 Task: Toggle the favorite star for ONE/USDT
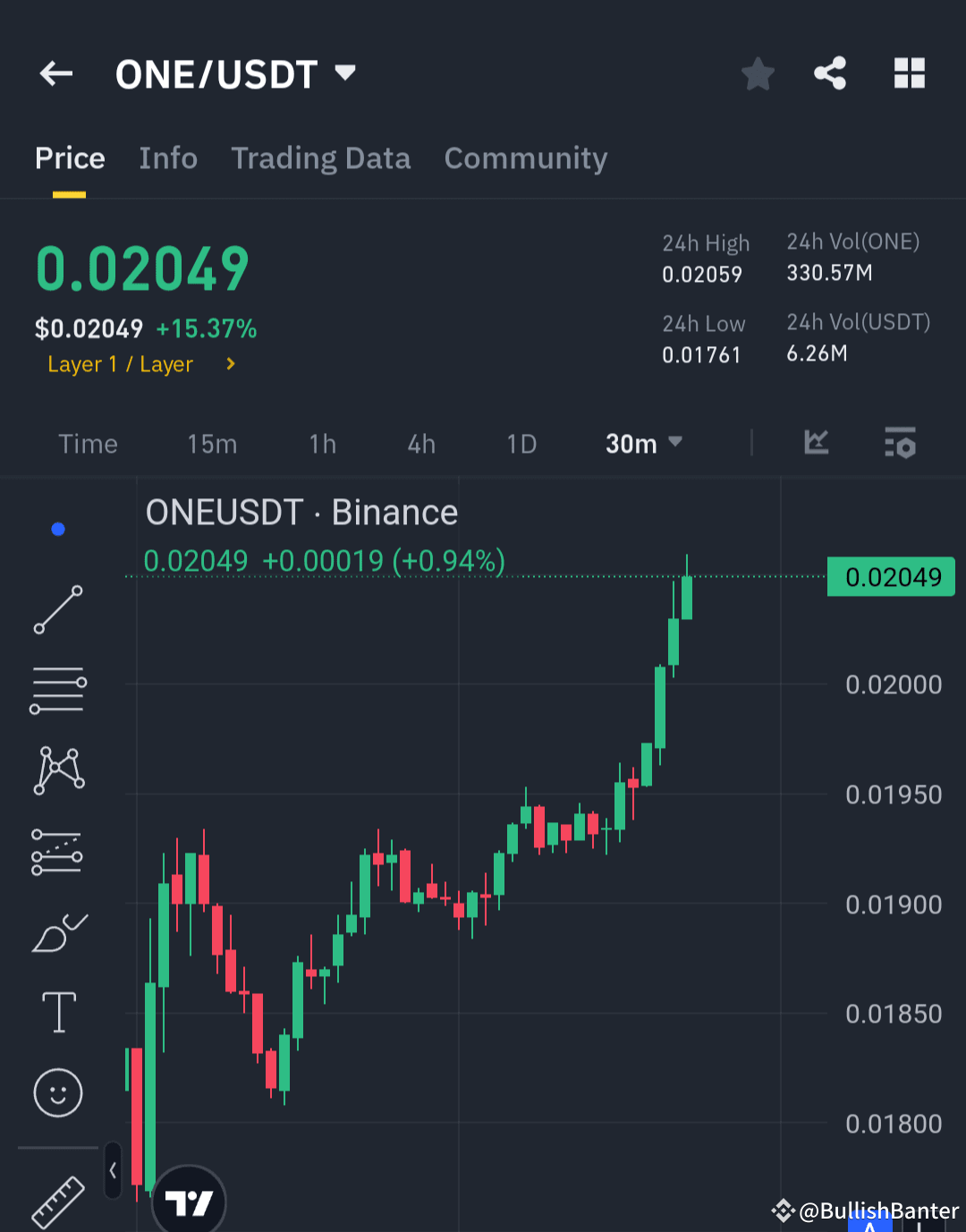(758, 73)
